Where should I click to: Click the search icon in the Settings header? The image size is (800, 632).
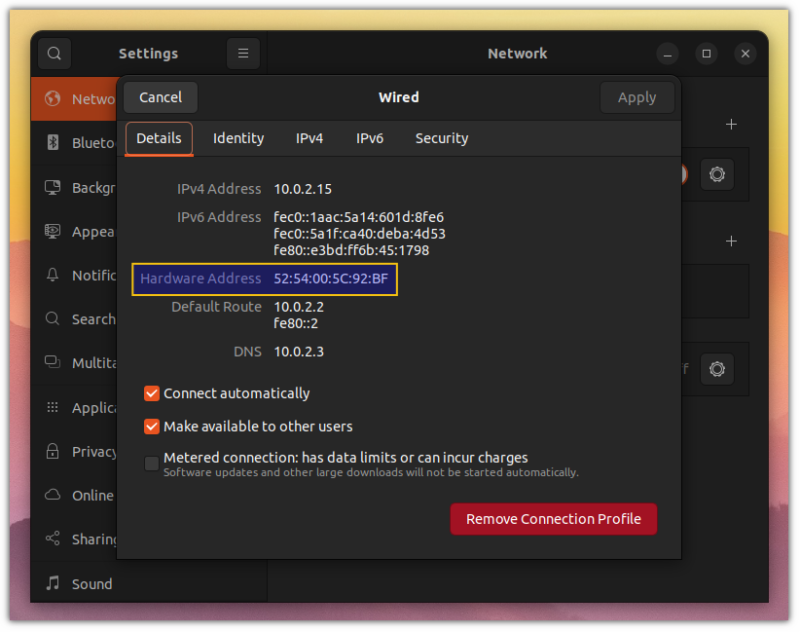pos(53,53)
